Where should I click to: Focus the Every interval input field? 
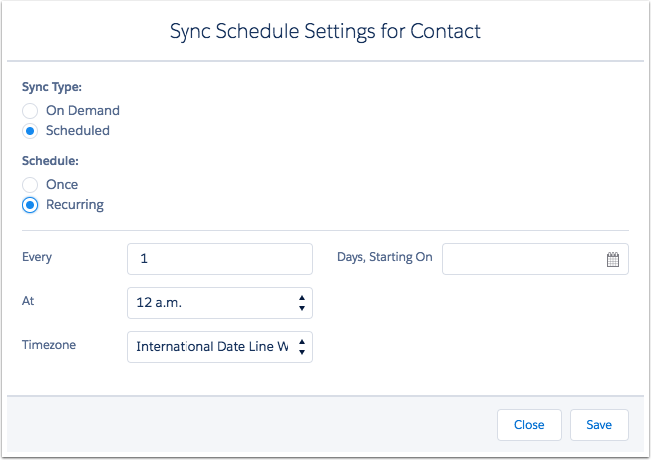tap(220, 259)
